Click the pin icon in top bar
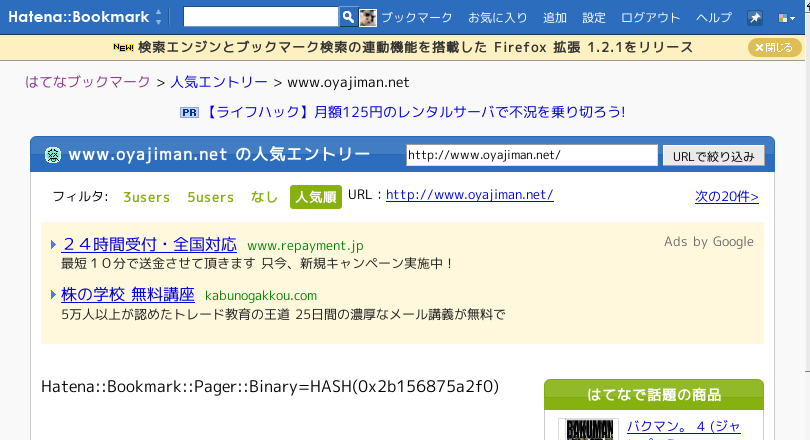810x440 pixels. pyautogui.click(x=755, y=18)
